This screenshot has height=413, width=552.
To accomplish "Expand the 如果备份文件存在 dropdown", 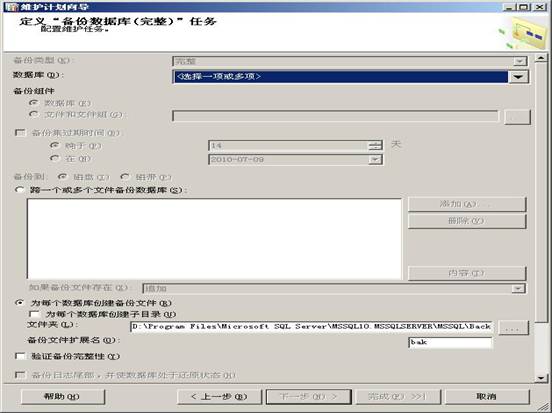I will coord(518,289).
